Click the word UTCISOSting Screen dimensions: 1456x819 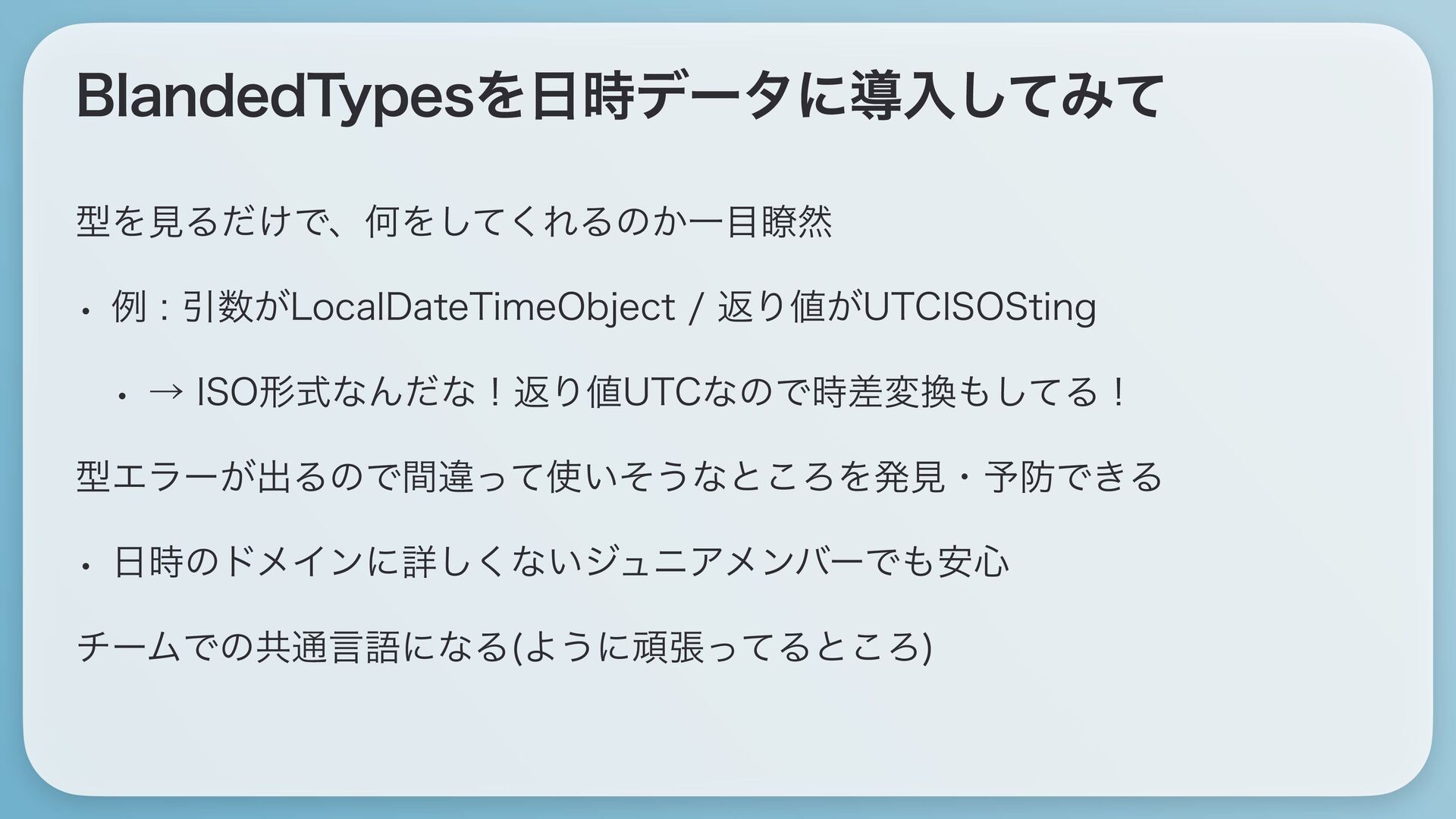coord(980,307)
